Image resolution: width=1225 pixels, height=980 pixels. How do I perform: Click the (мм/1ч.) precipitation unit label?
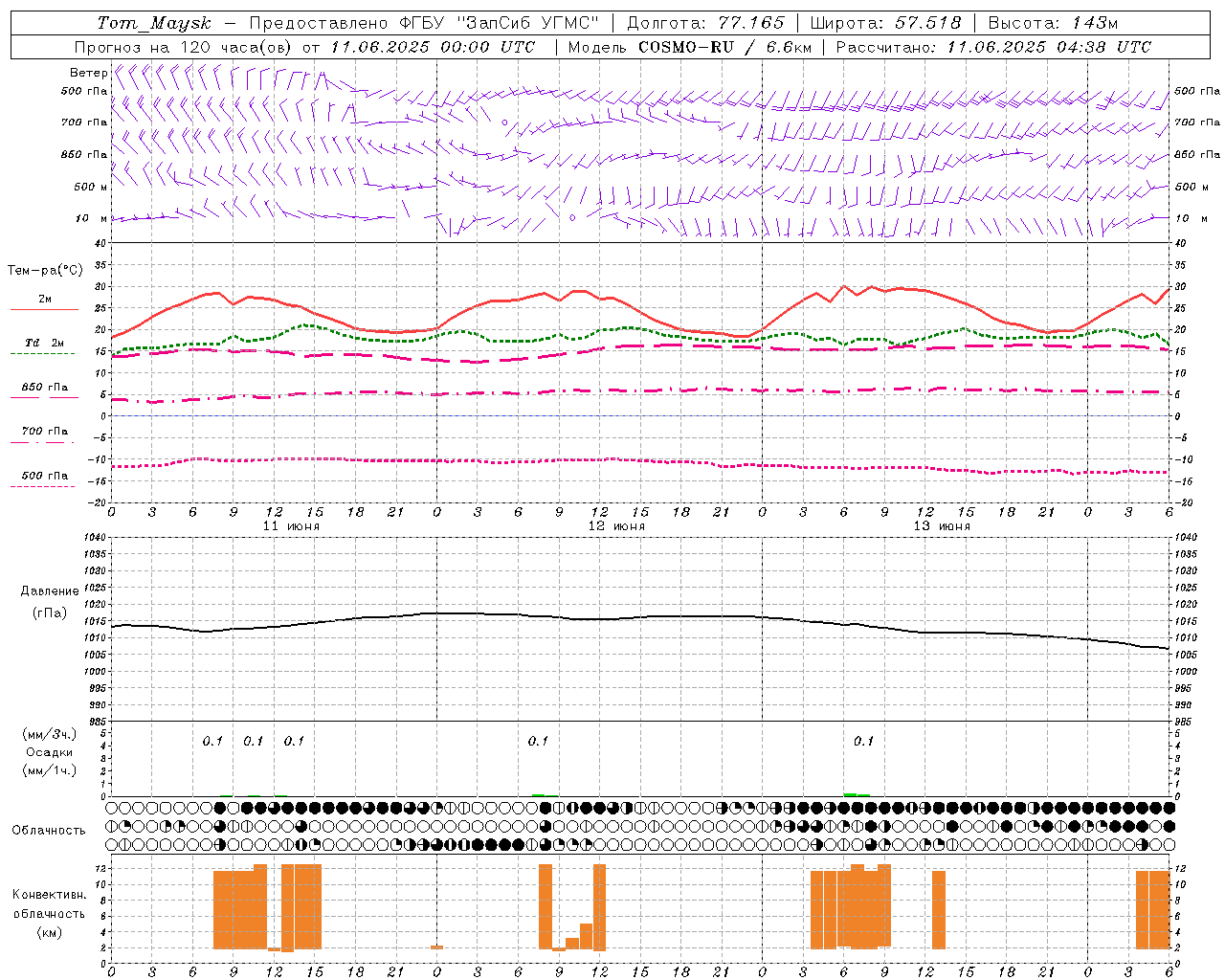click(50, 770)
